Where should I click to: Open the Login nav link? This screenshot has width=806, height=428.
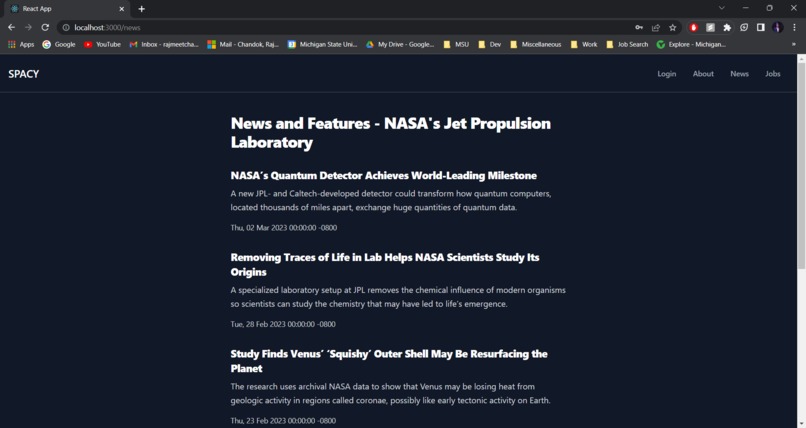click(x=667, y=74)
